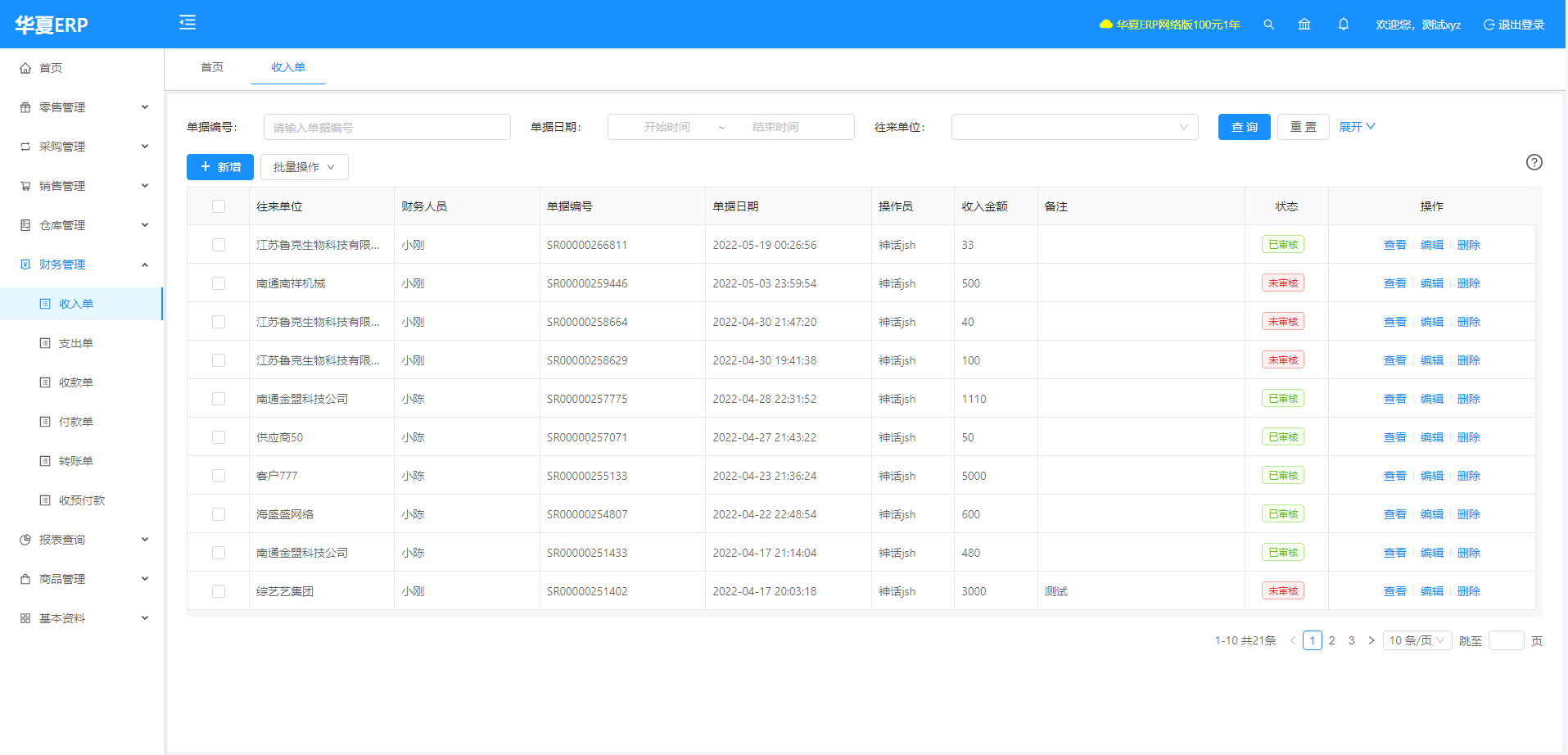The image size is (1568, 755).
Task: Click the cloud icon beside 华夏ERP网络版
Action: pyautogui.click(x=1106, y=25)
